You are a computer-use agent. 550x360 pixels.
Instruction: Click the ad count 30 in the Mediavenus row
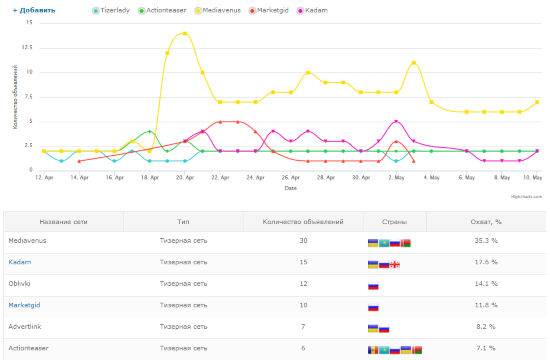click(x=303, y=241)
